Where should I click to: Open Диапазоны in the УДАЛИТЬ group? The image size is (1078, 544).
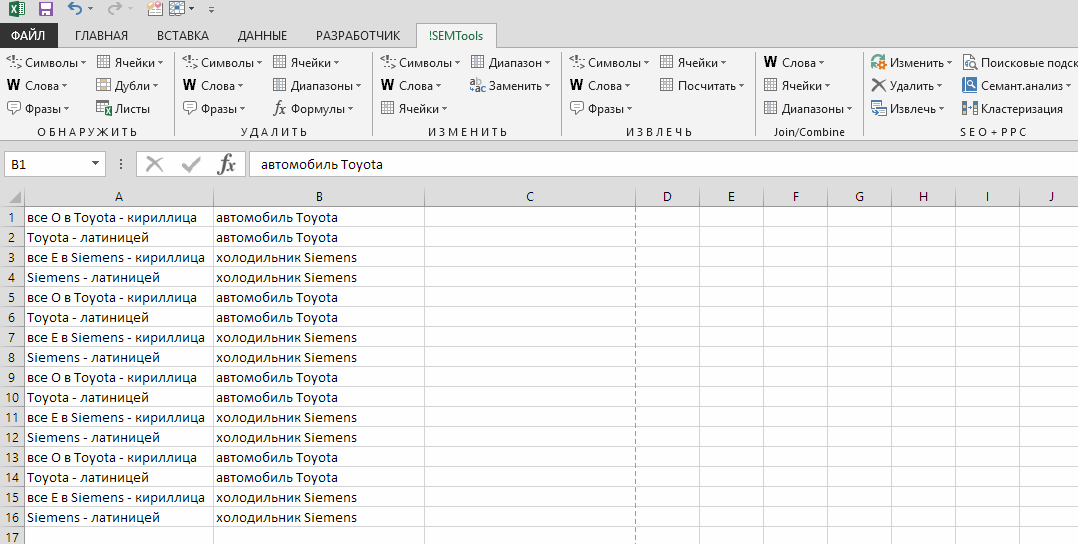[x=317, y=85]
